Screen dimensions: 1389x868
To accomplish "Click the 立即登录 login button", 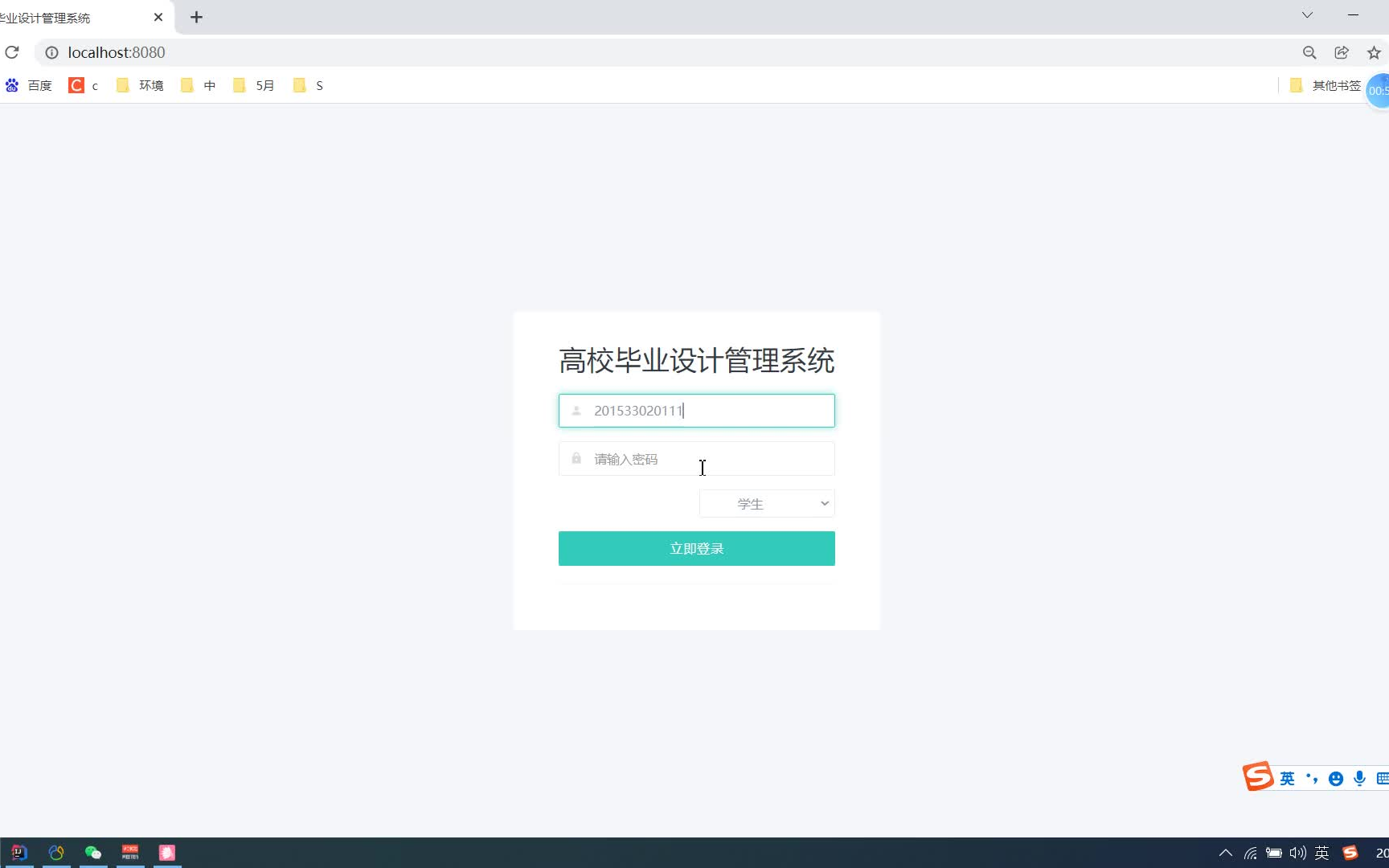I will pyautogui.click(x=696, y=548).
